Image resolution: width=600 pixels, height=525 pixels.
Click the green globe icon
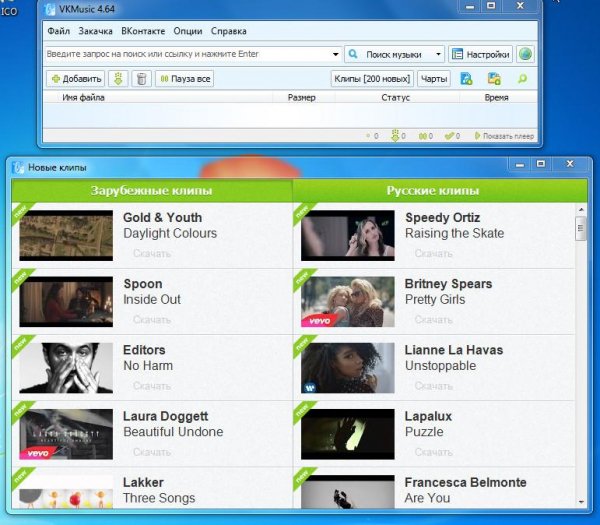coord(525,54)
